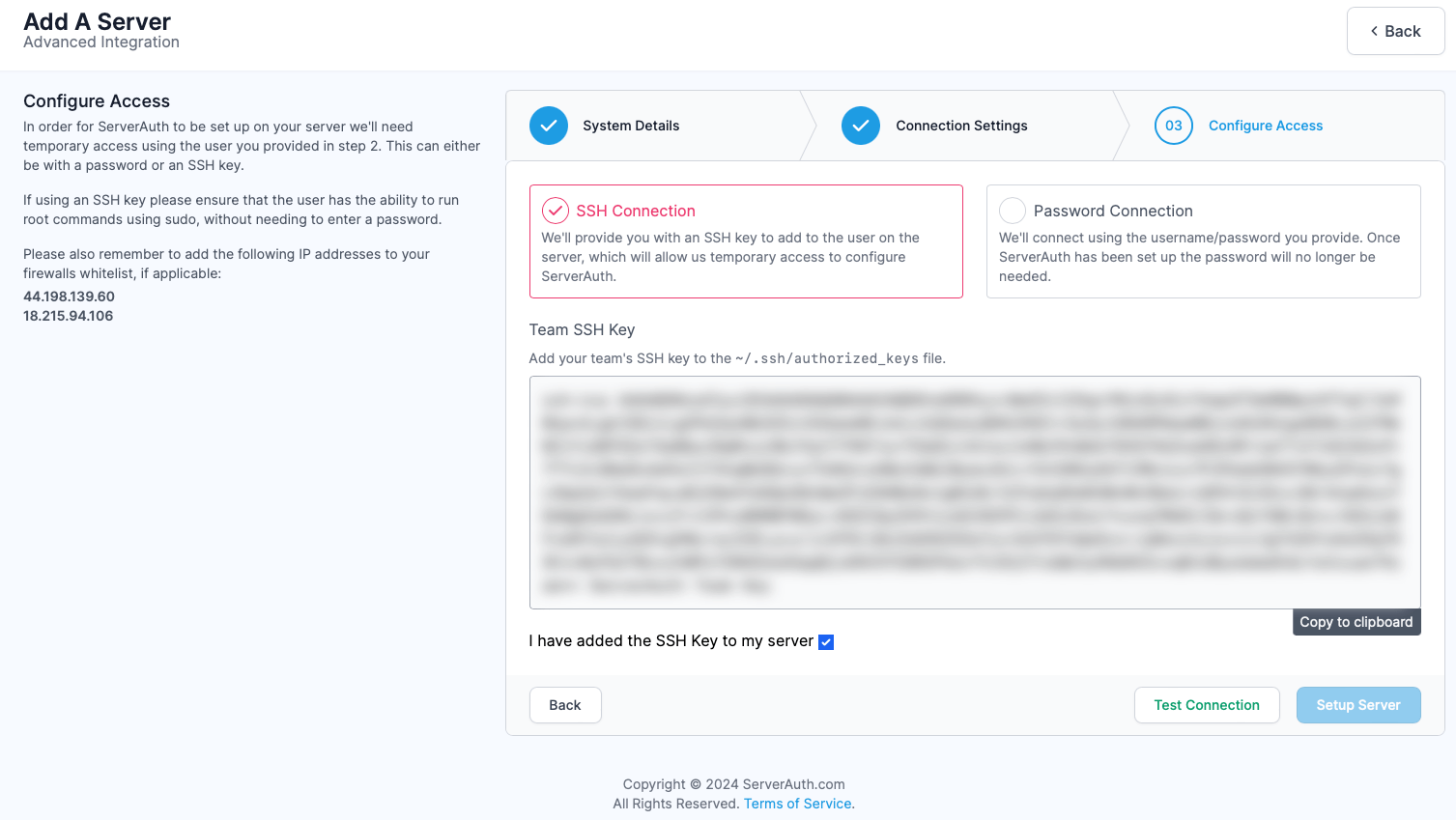Open the Configure Access step
Viewport: 1456px width, 820px height.
point(1266,126)
